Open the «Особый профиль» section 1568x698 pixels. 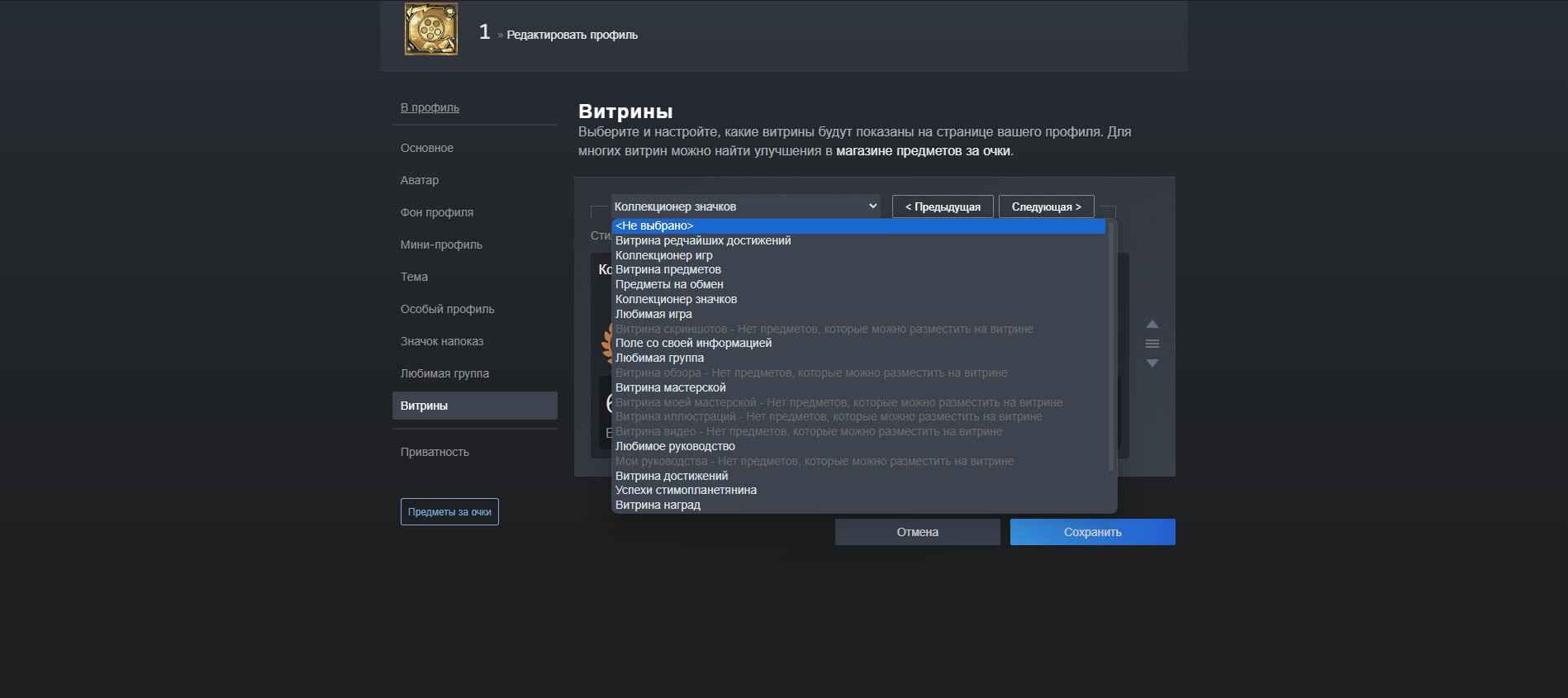pos(475,309)
